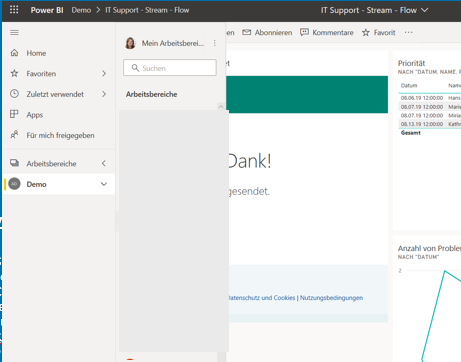Viewport: 461px width, 362px height.
Task: Click the Kommentare button label
Action: click(333, 32)
